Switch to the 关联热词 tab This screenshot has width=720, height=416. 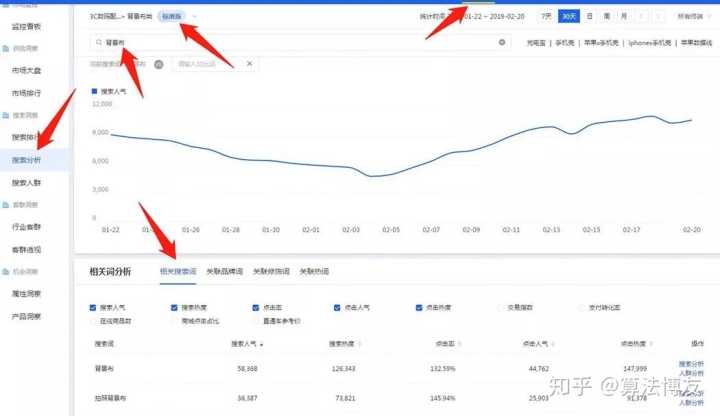(x=314, y=271)
